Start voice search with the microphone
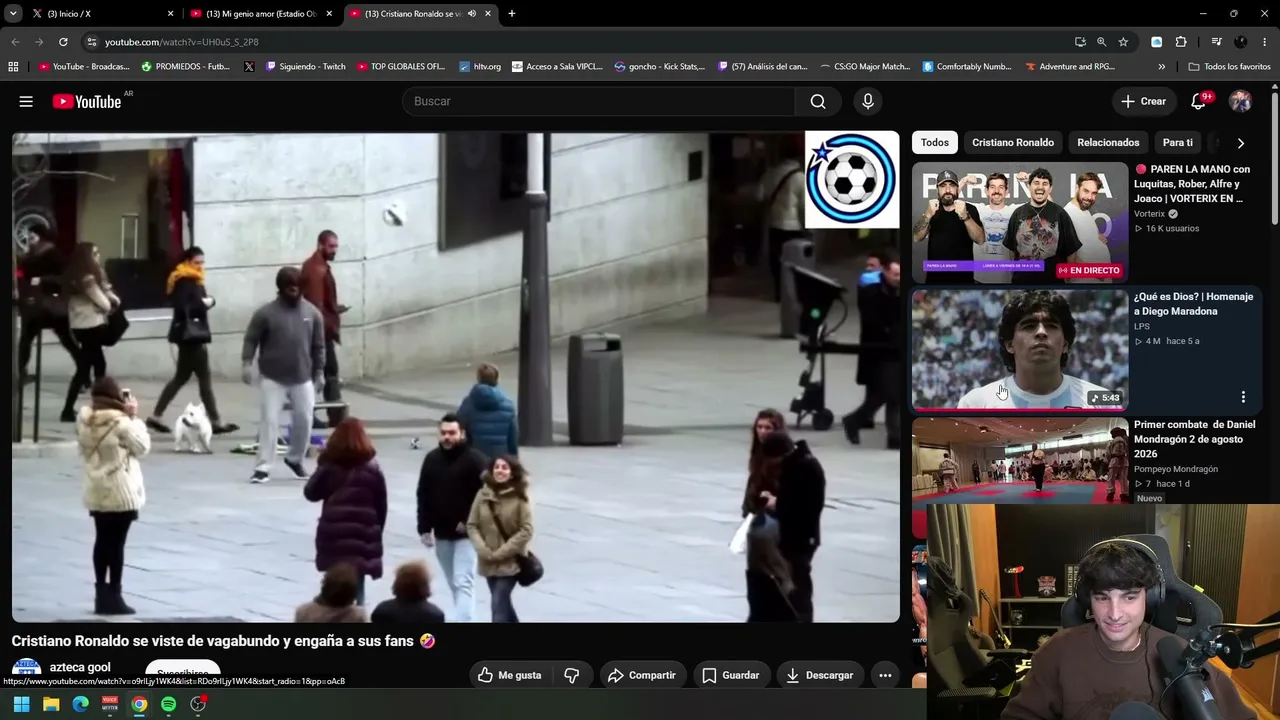This screenshot has height=720, width=1280. [867, 101]
